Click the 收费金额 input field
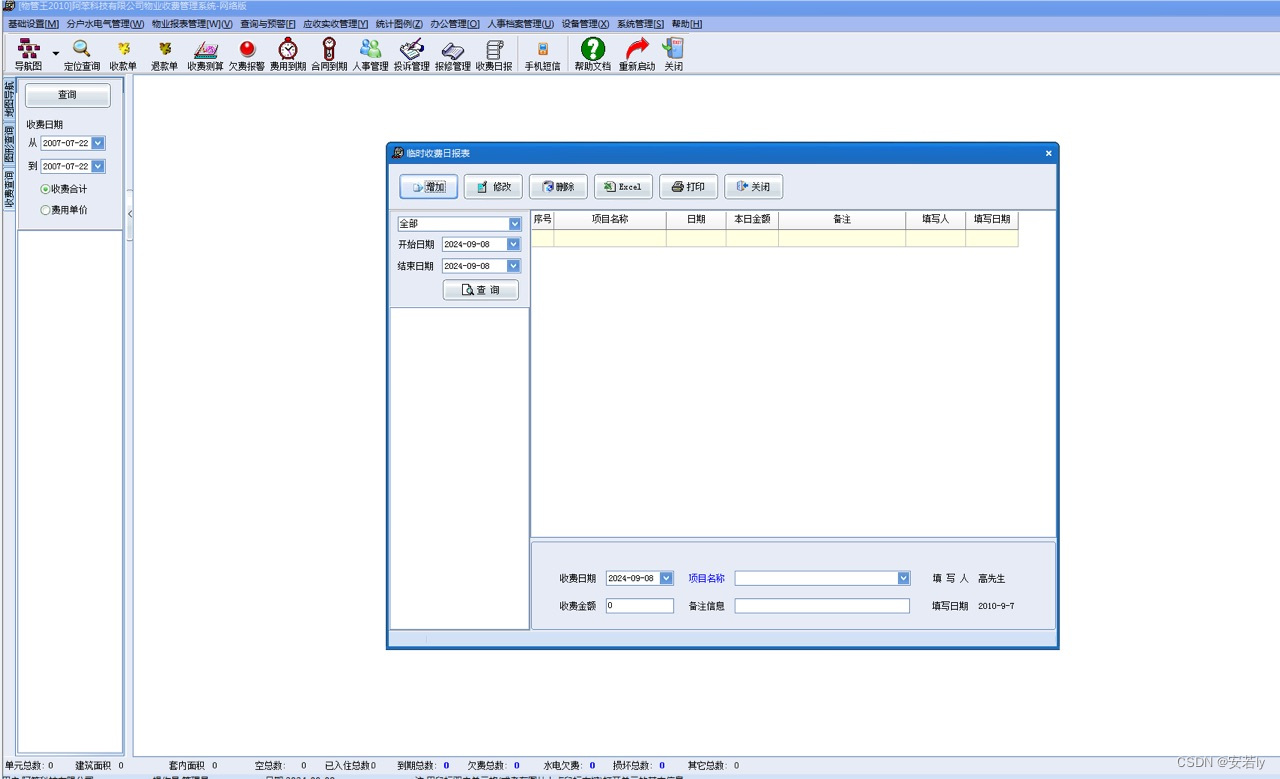 pos(640,606)
